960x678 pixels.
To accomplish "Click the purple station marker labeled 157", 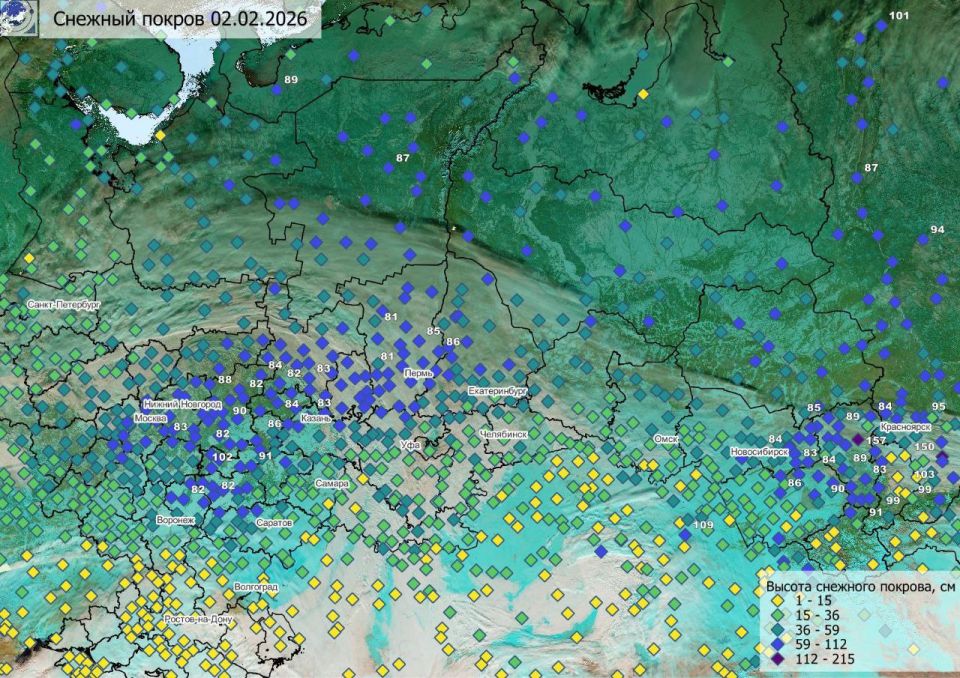I will pyautogui.click(x=857, y=440).
